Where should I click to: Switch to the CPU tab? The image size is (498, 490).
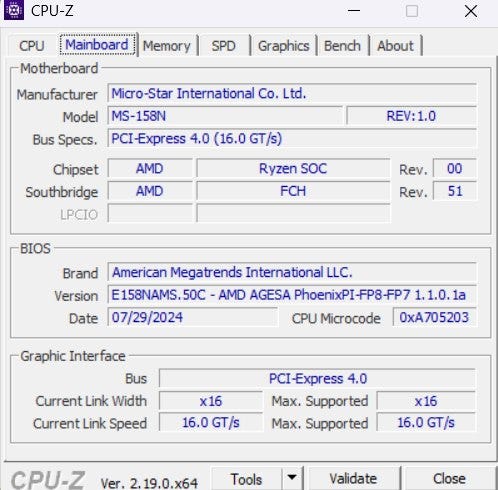(32, 46)
